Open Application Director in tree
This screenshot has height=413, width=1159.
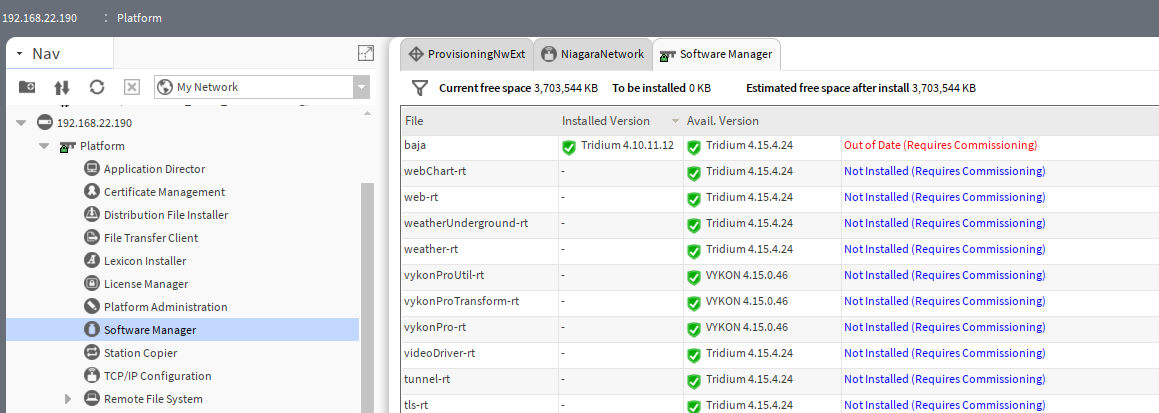click(154, 168)
